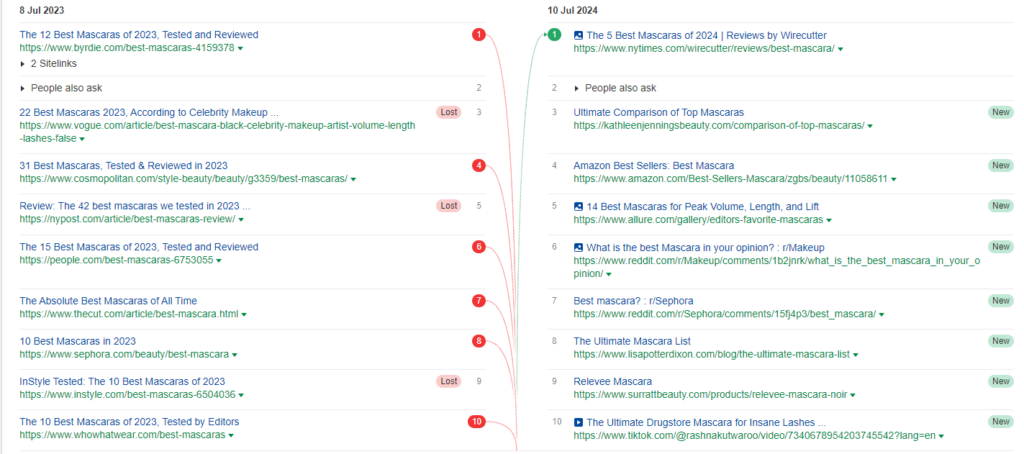Open The 12 Best Mascaras of 2023 link

click(x=139, y=35)
